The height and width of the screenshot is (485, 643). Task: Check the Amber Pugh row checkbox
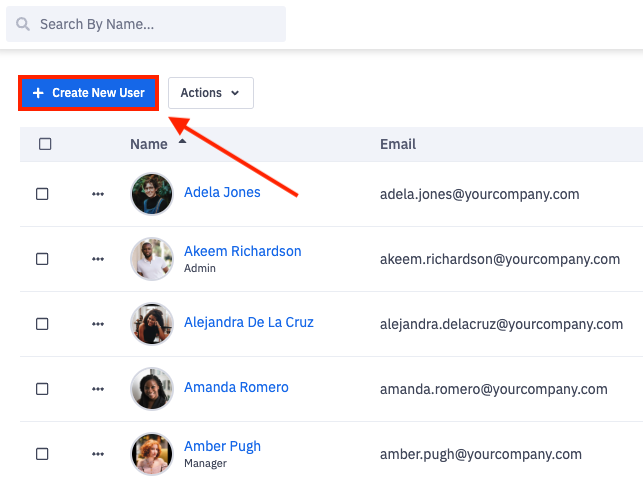click(x=42, y=454)
